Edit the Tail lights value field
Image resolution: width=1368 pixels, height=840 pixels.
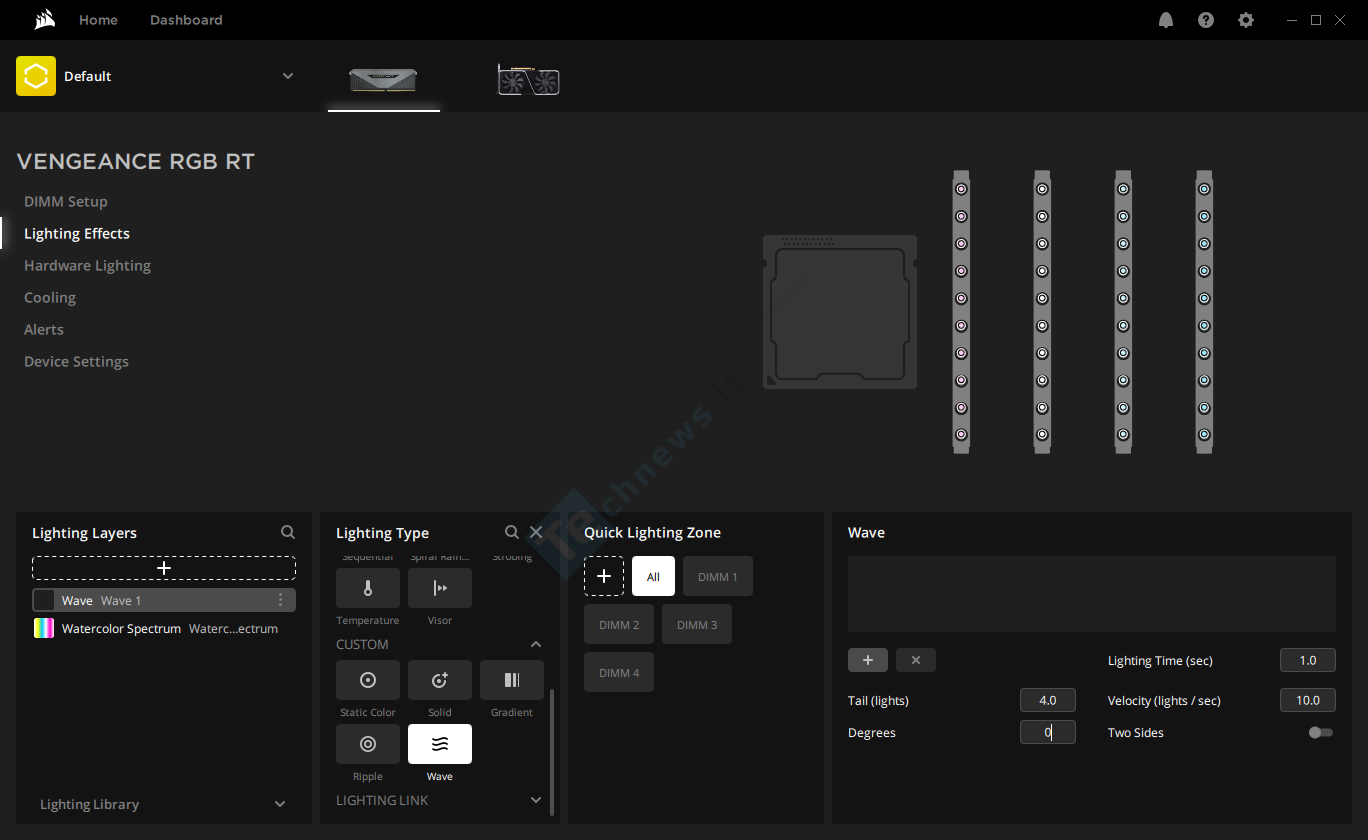[x=1048, y=700]
